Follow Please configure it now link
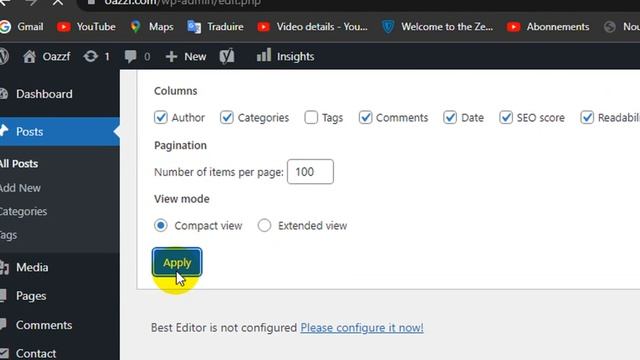The image size is (640, 360). click(362, 328)
